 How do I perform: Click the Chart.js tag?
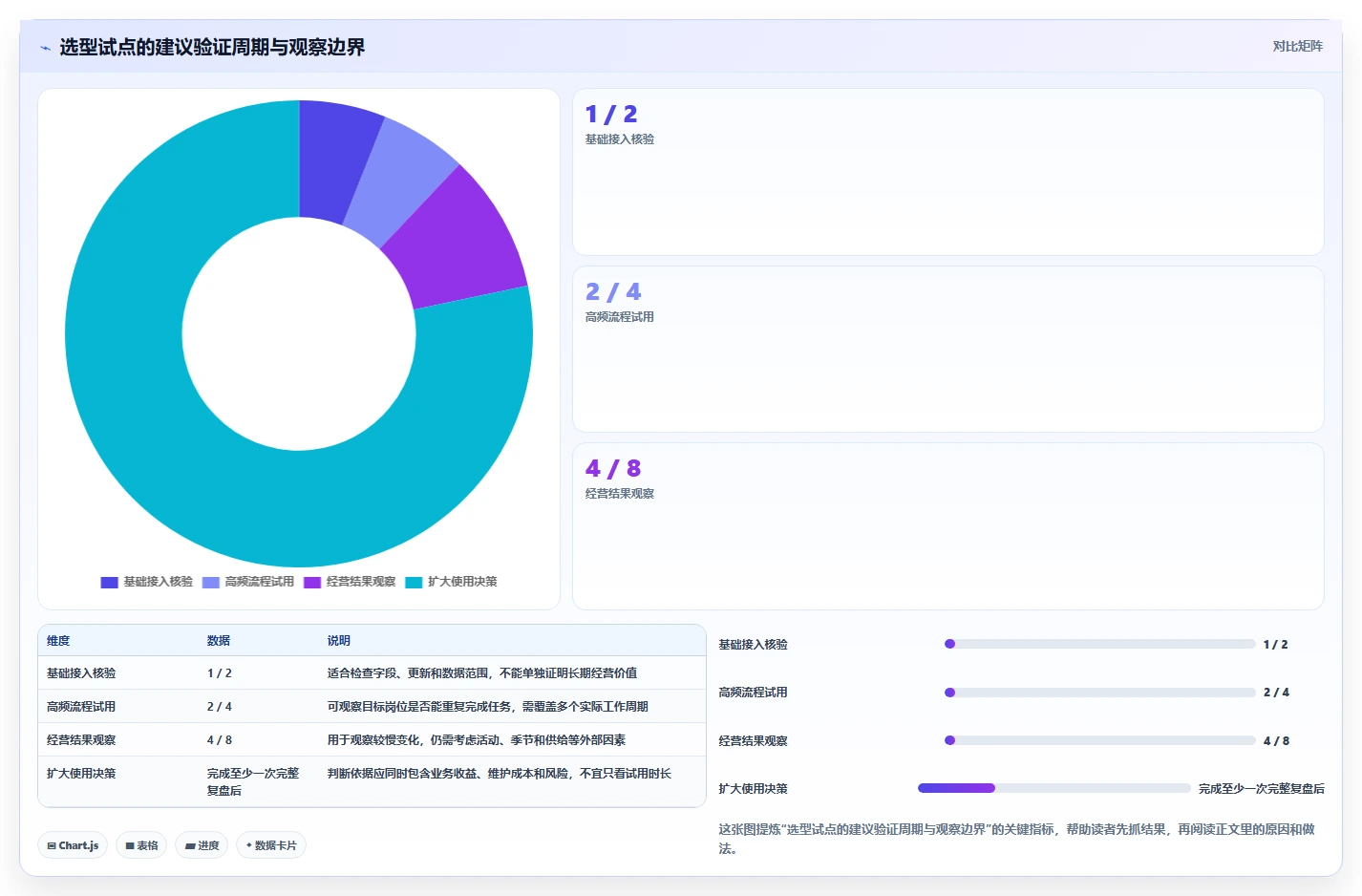73,845
